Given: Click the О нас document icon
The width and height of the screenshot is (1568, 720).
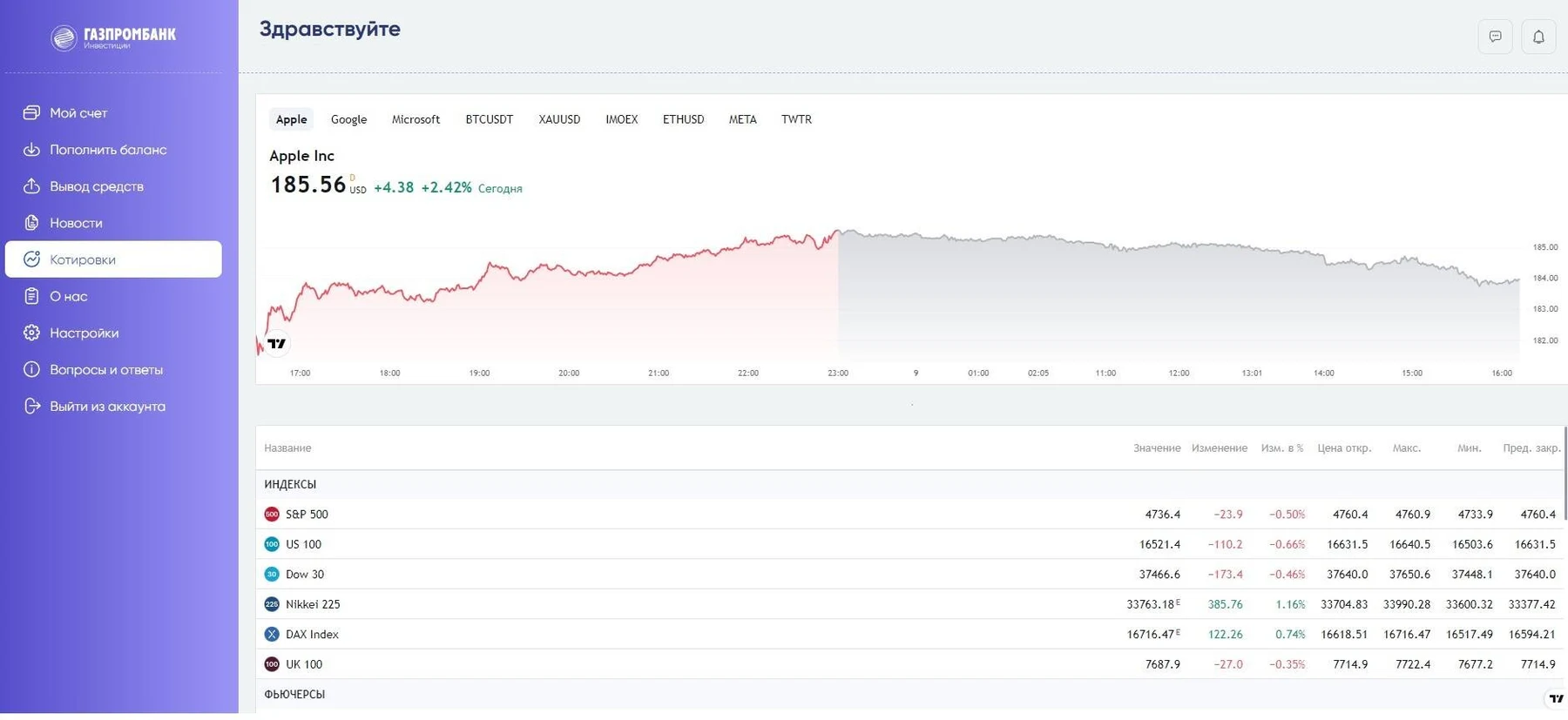Looking at the screenshot, I should point(31,296).
